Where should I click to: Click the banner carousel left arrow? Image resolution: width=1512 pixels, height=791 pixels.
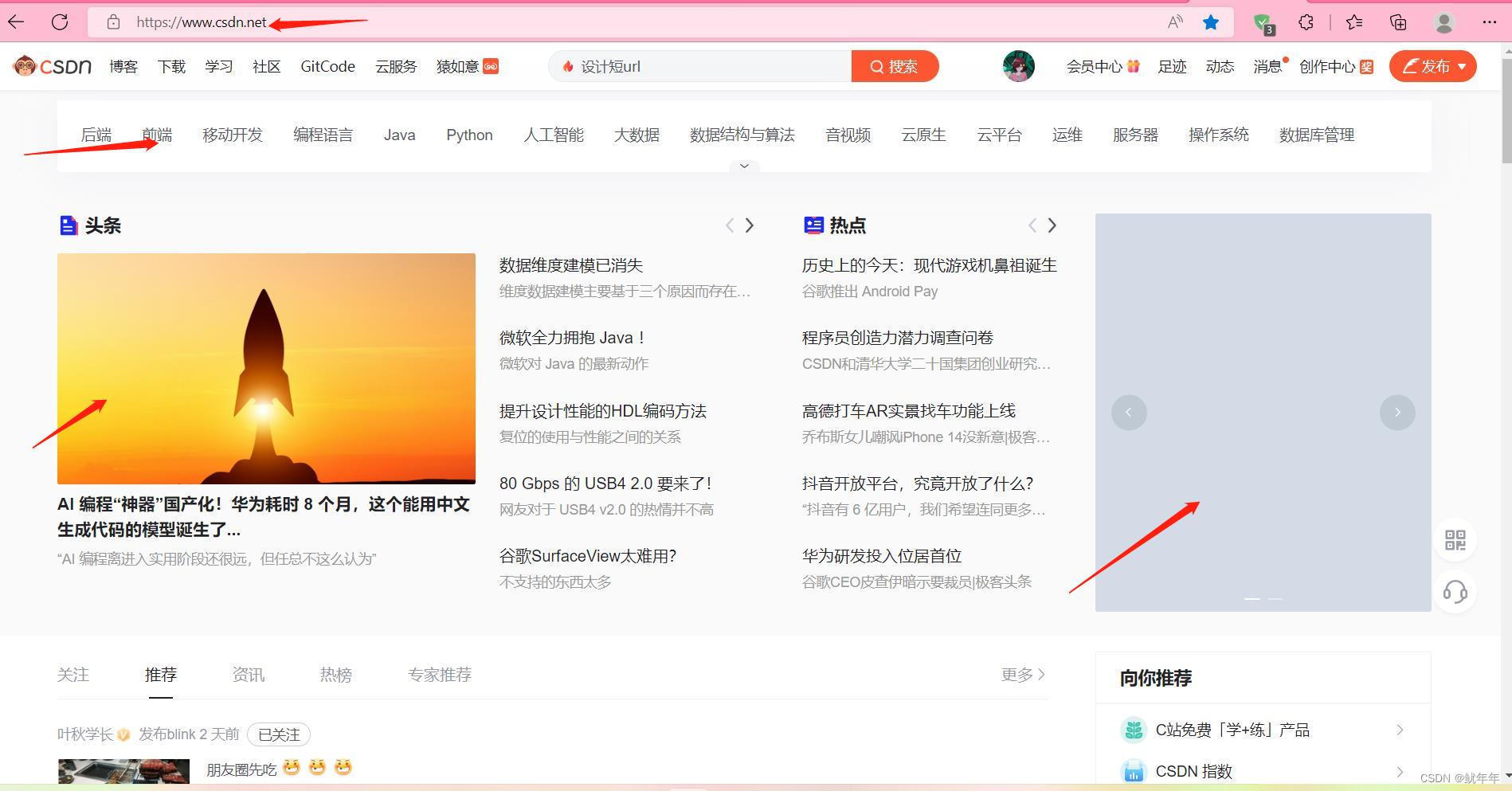(x=1129, y=413)
